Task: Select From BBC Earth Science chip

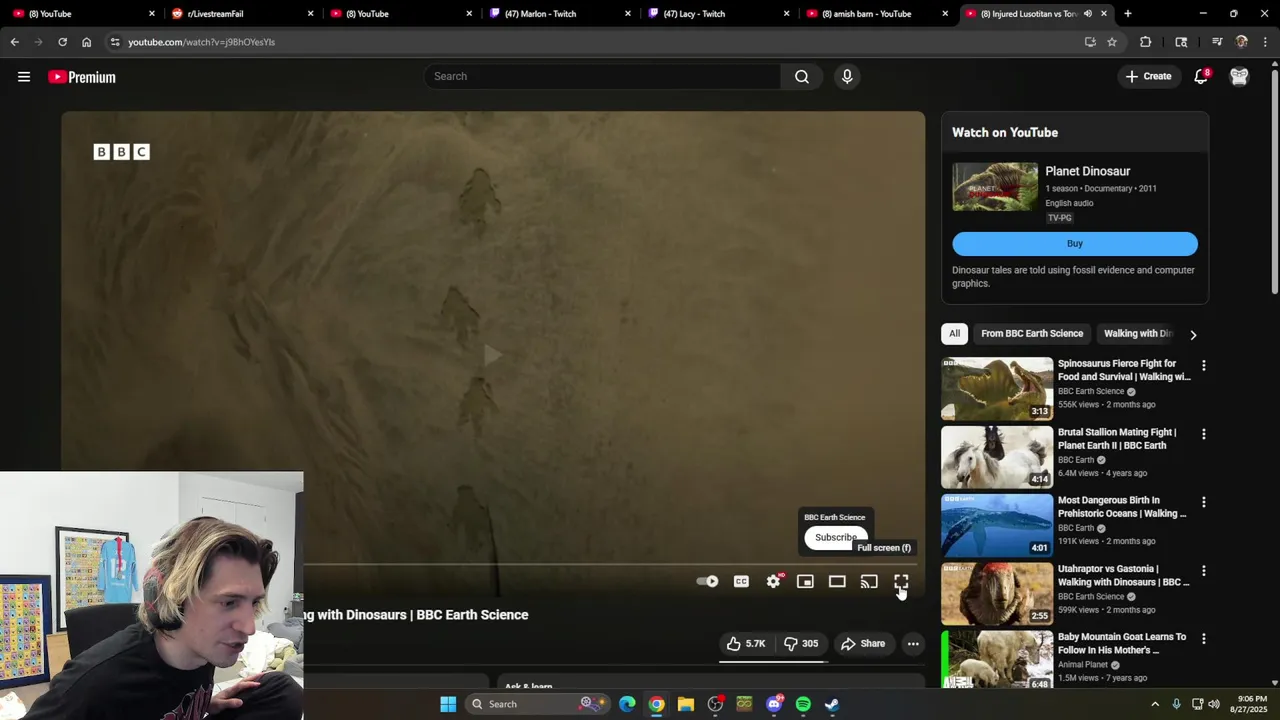Action: point(1032,334)
